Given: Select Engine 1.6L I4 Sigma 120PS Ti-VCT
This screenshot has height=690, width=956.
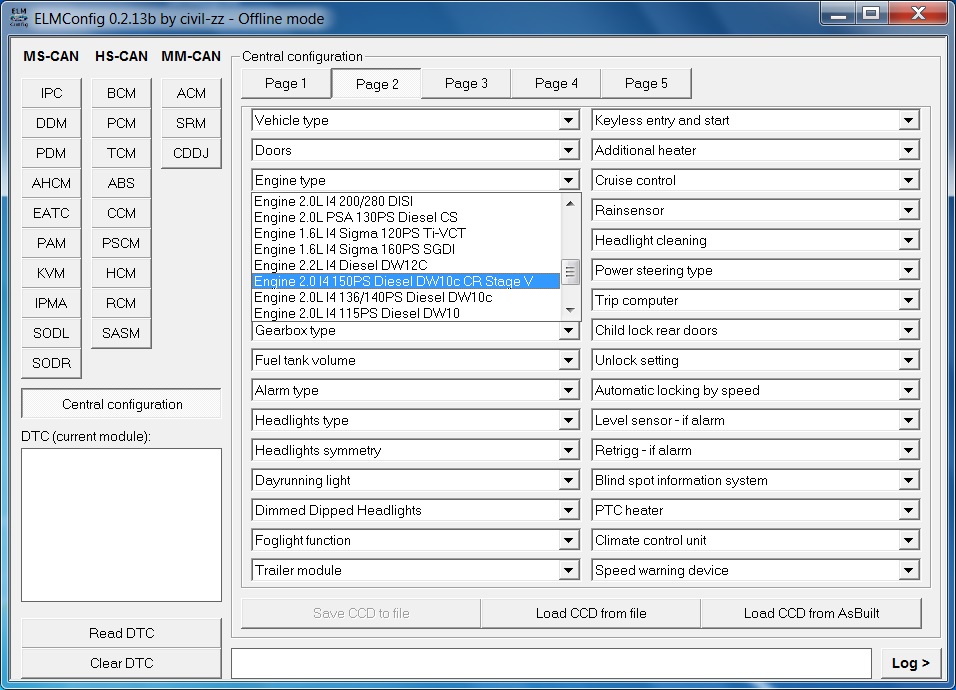Looking at the screenshot, I should point(359,233).
